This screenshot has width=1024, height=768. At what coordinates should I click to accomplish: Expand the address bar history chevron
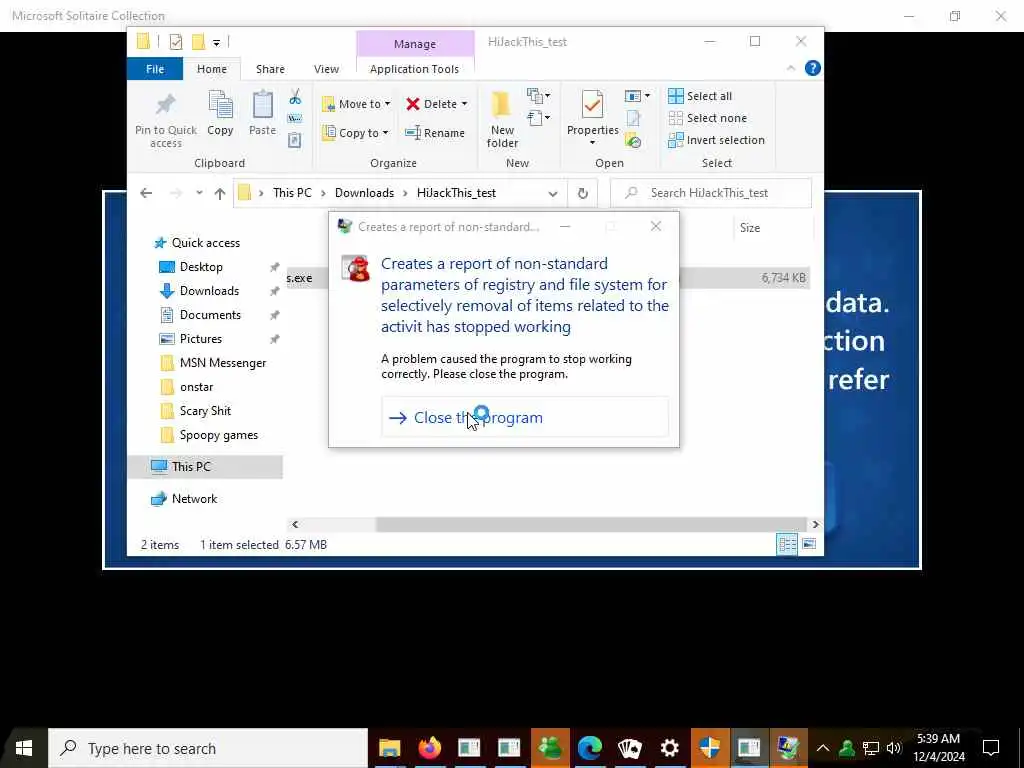[x=552, y=194]
